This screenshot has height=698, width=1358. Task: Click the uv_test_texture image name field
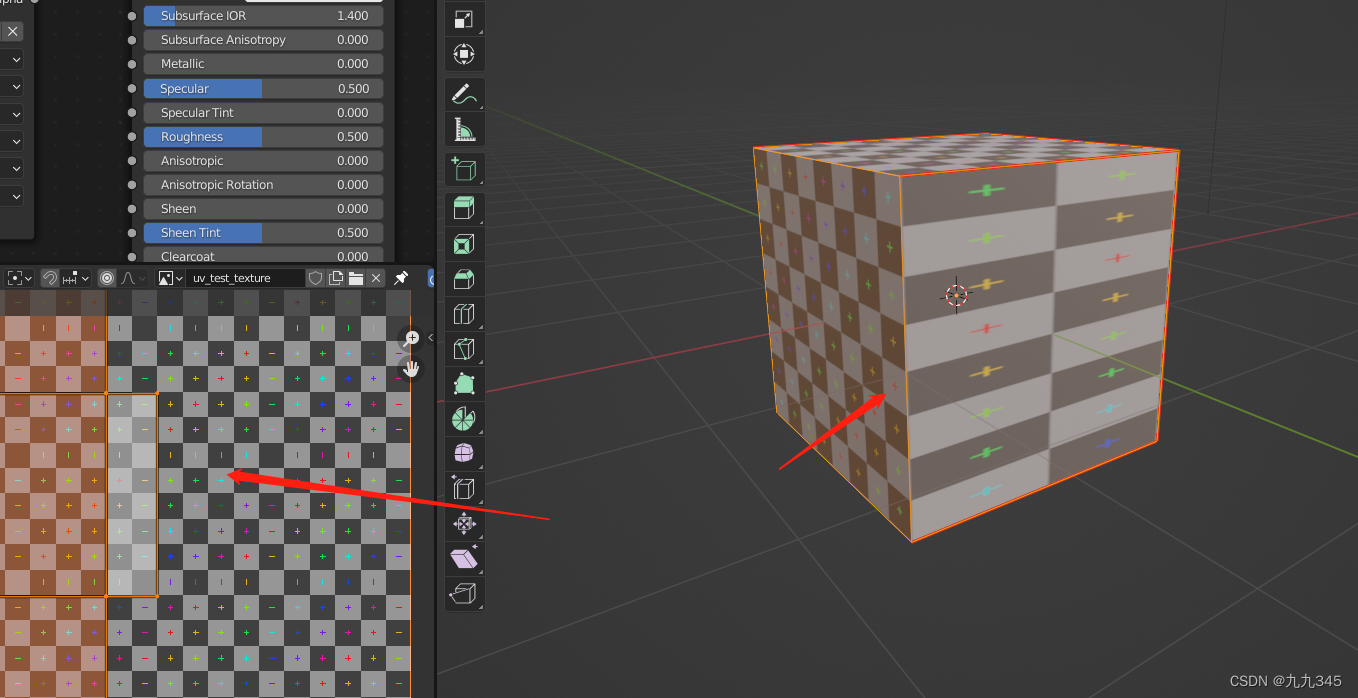click(245, 278)
